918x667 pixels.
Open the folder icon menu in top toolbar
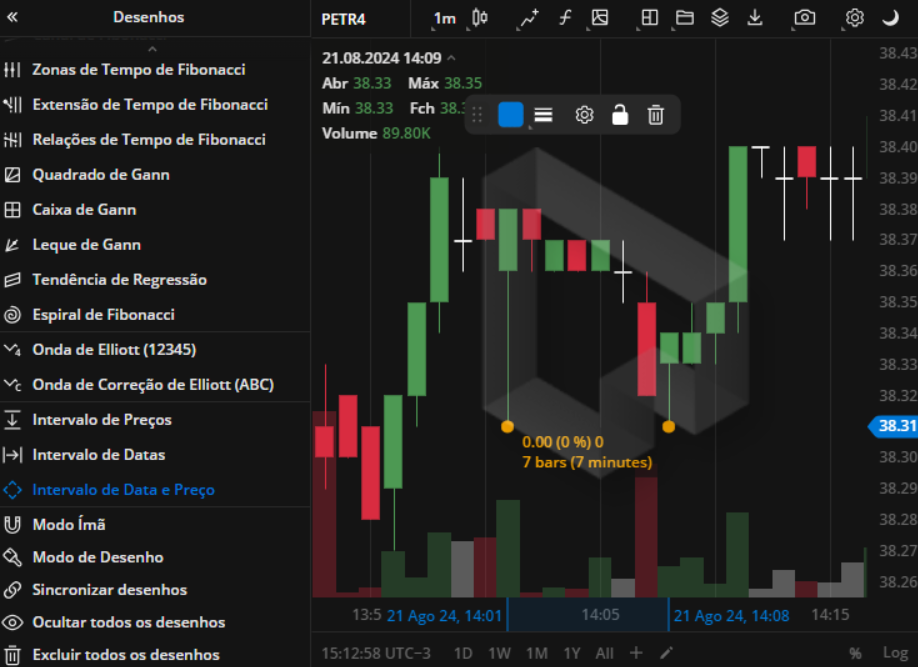(685, 18)
